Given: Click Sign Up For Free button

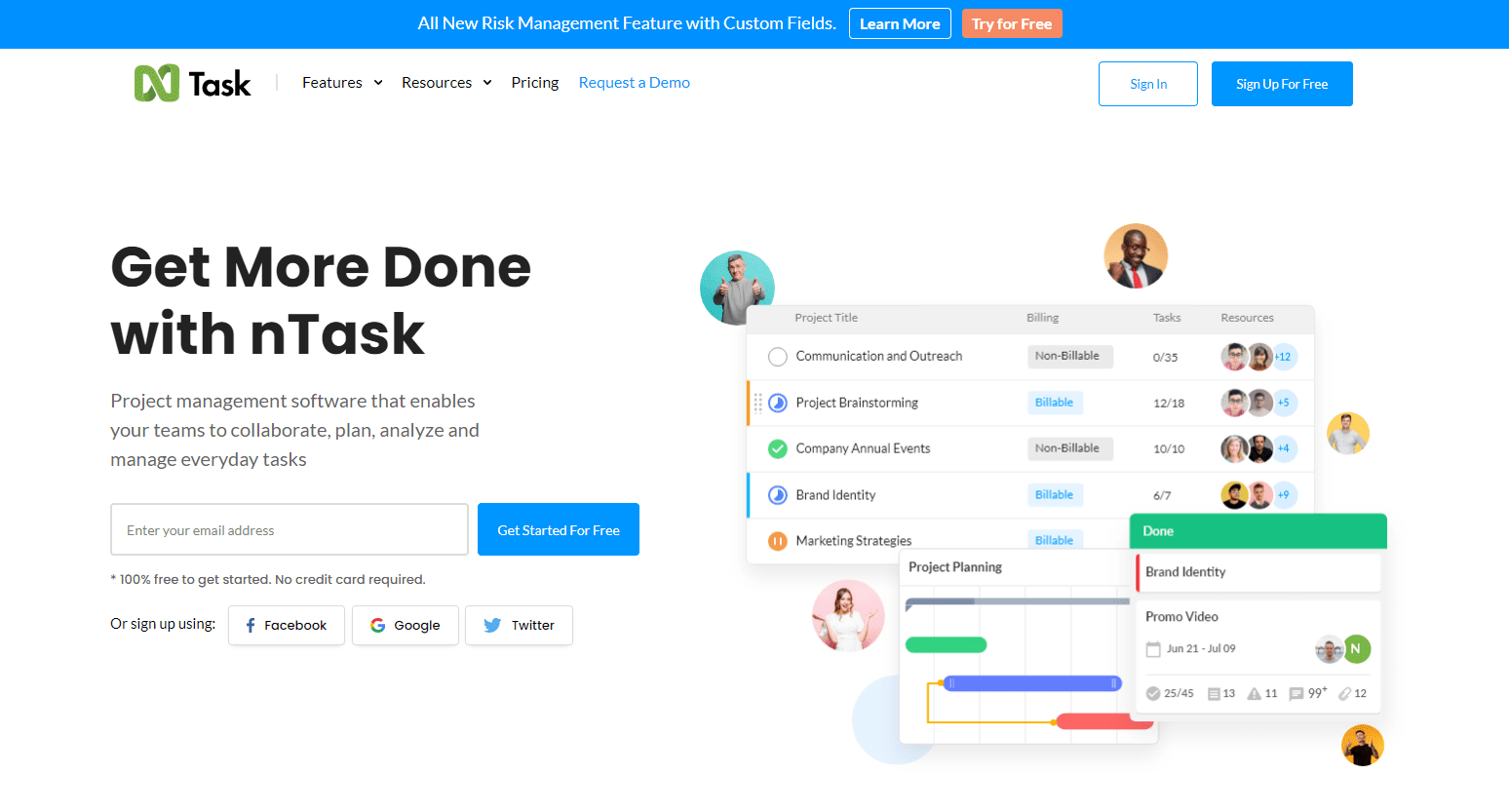Looking at the screenshot, I should pyautogui.click(x=1282, y=84).
